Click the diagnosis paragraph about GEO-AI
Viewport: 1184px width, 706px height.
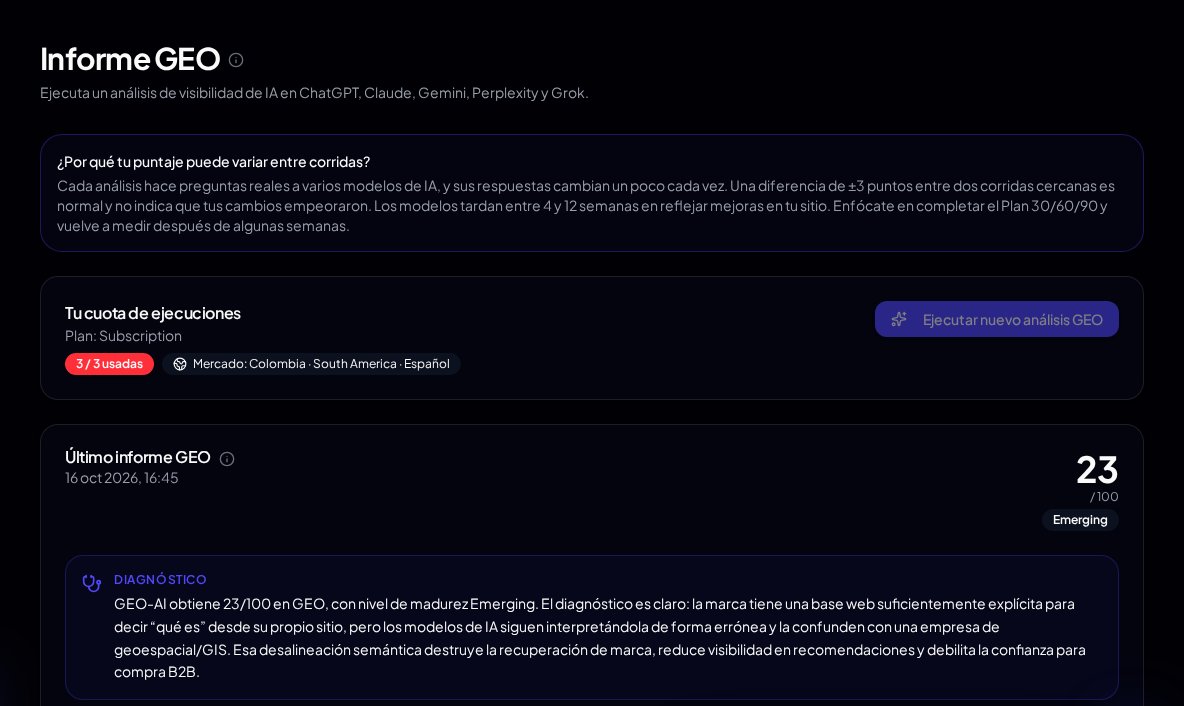click(600, 638)
